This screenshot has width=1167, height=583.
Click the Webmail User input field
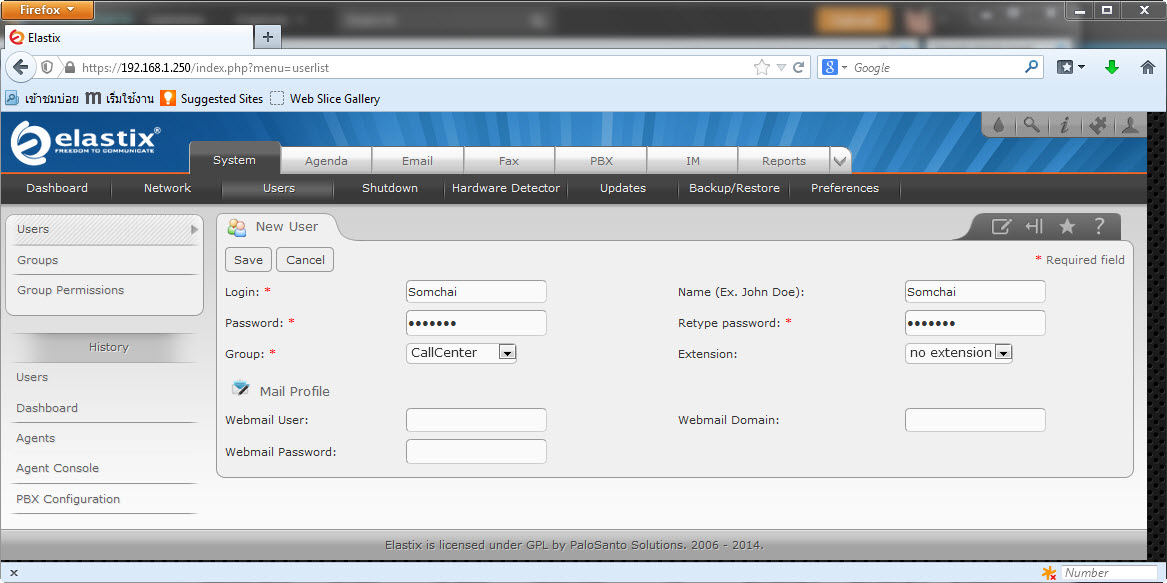(x=476, y=420)
